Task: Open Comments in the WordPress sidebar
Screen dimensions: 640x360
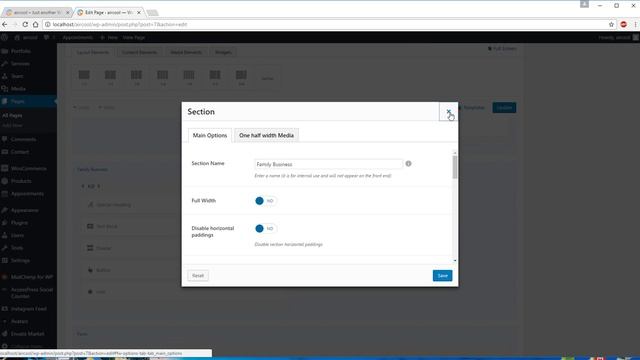Action: [23, 140]
